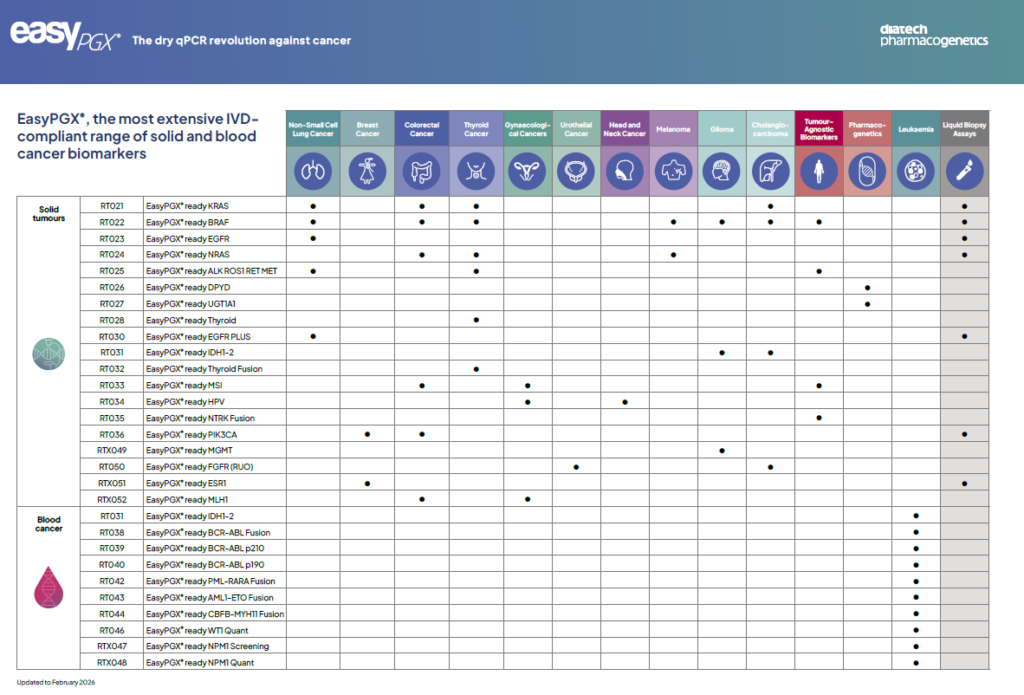Viewport: 1024px width, 695px height.
Task: Click the lungs icon for lung cancer
Action: (x=313, y=172)
